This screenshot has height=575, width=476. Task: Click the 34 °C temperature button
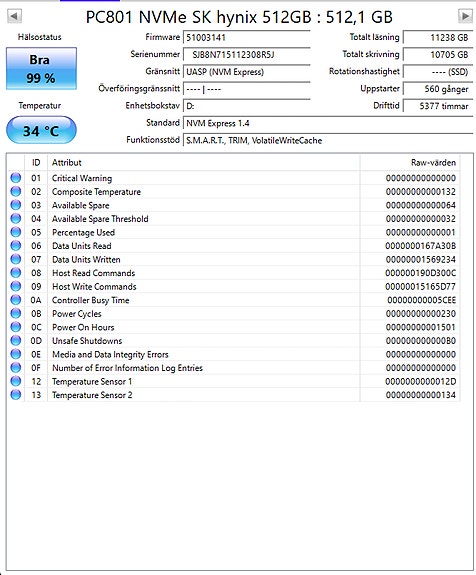click(x=41, y=131)
